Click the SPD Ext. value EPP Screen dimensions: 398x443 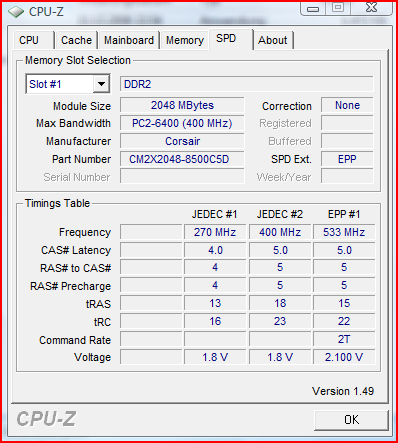347,159
